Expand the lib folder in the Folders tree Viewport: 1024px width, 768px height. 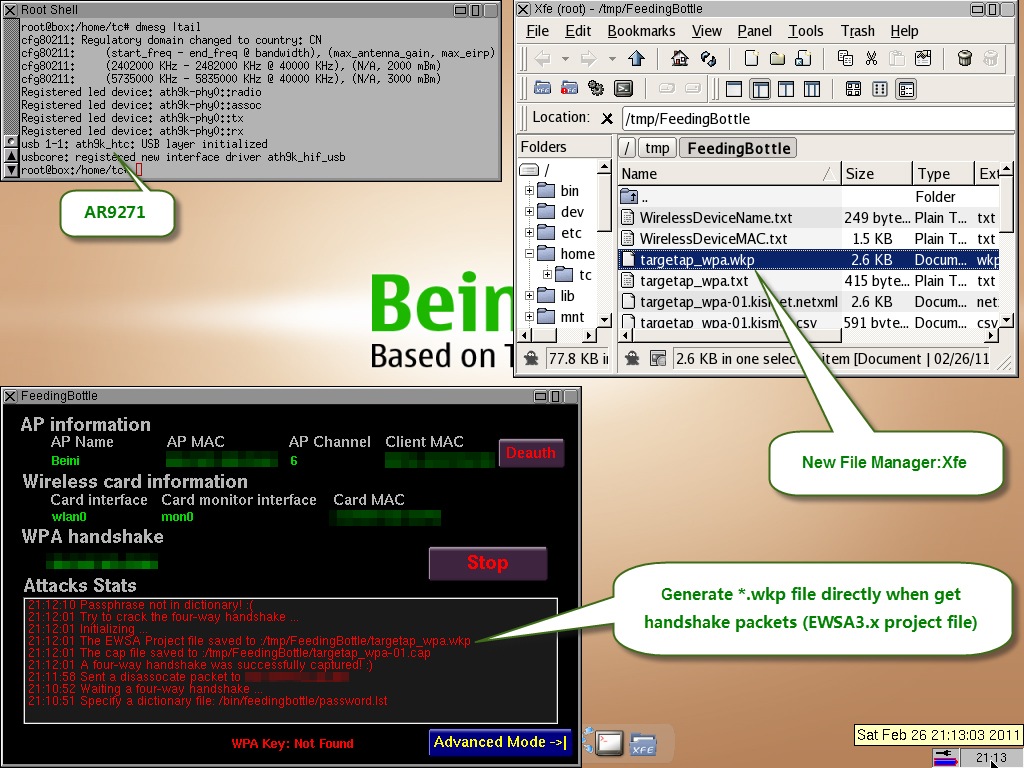point(529,295)
